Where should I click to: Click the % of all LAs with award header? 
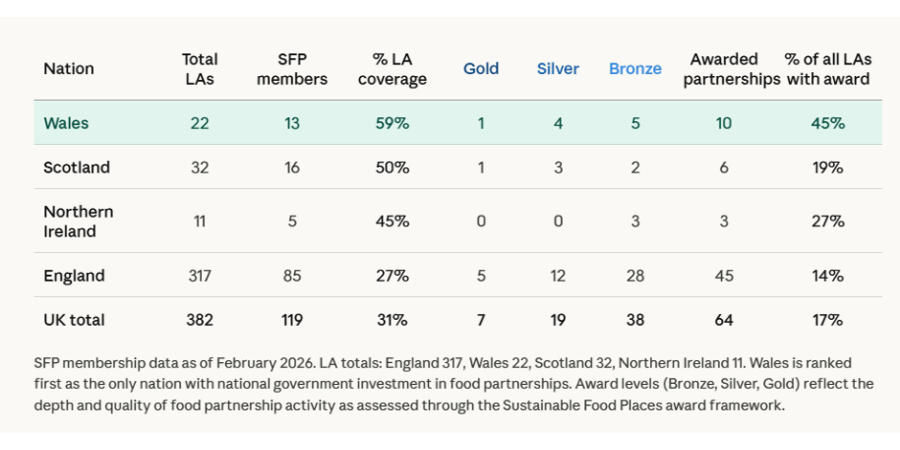[x=828, y=69]
